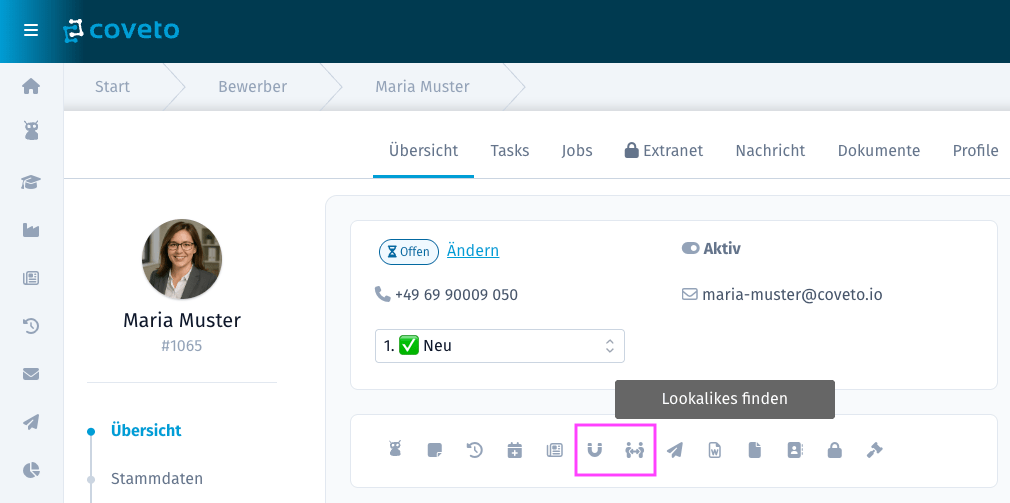Select Übersicht in the left section list

point(146,430)
